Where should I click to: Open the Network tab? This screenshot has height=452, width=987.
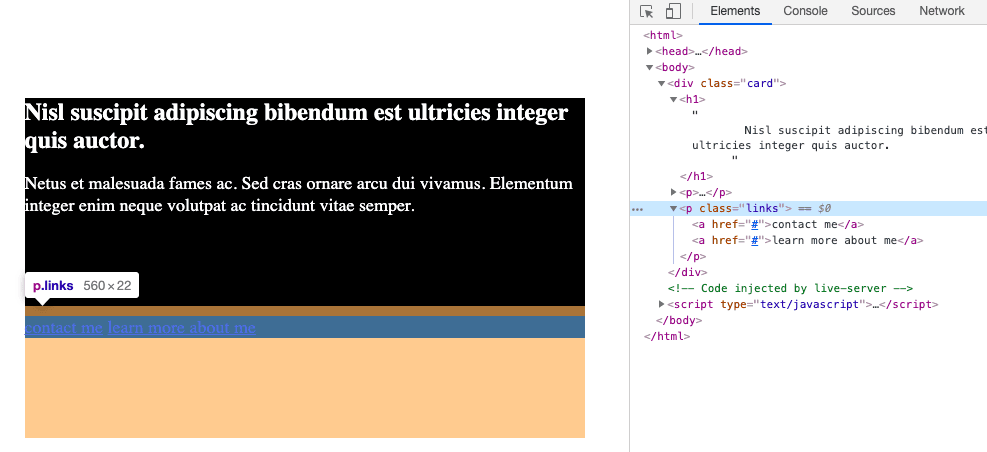tap(942, 11)
